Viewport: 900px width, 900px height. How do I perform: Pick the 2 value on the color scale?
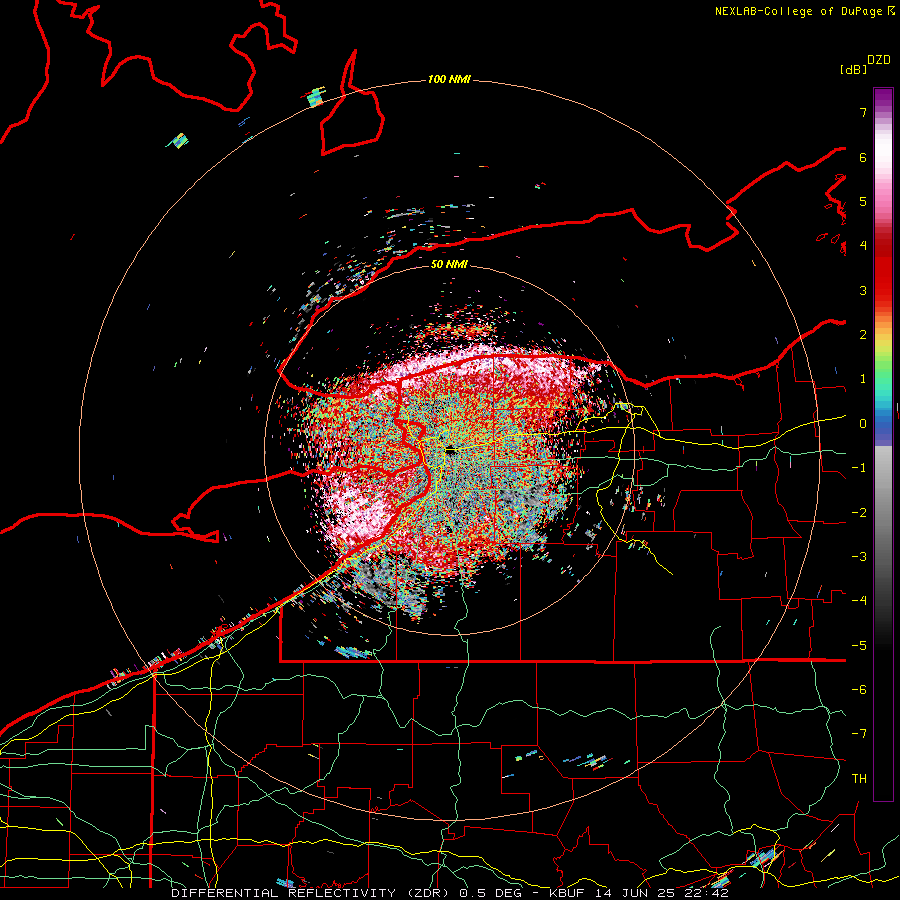[x=863, y=335]
